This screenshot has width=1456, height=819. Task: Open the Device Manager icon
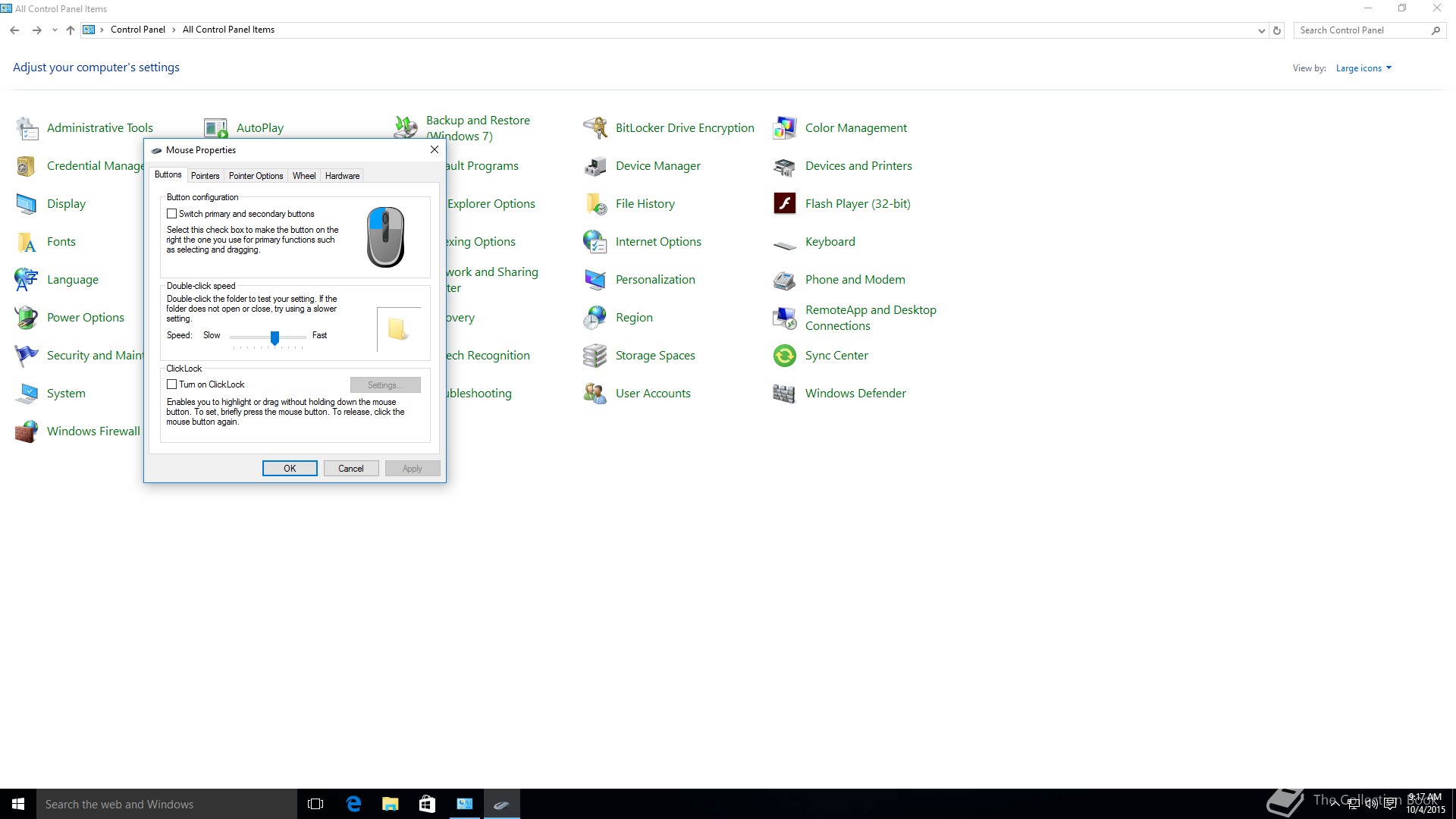pyautogui.click(x=595, y=166)
